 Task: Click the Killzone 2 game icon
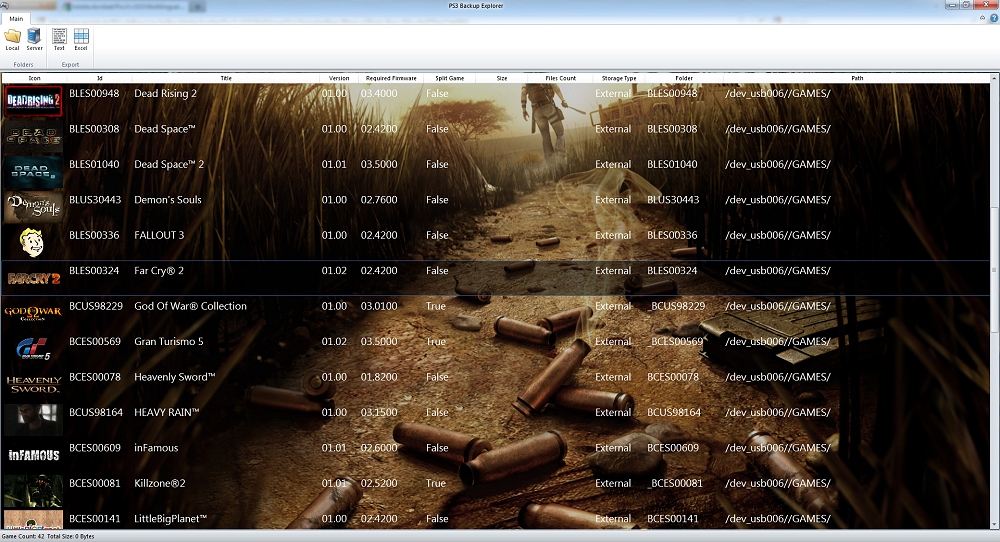(x=34, y=491)
